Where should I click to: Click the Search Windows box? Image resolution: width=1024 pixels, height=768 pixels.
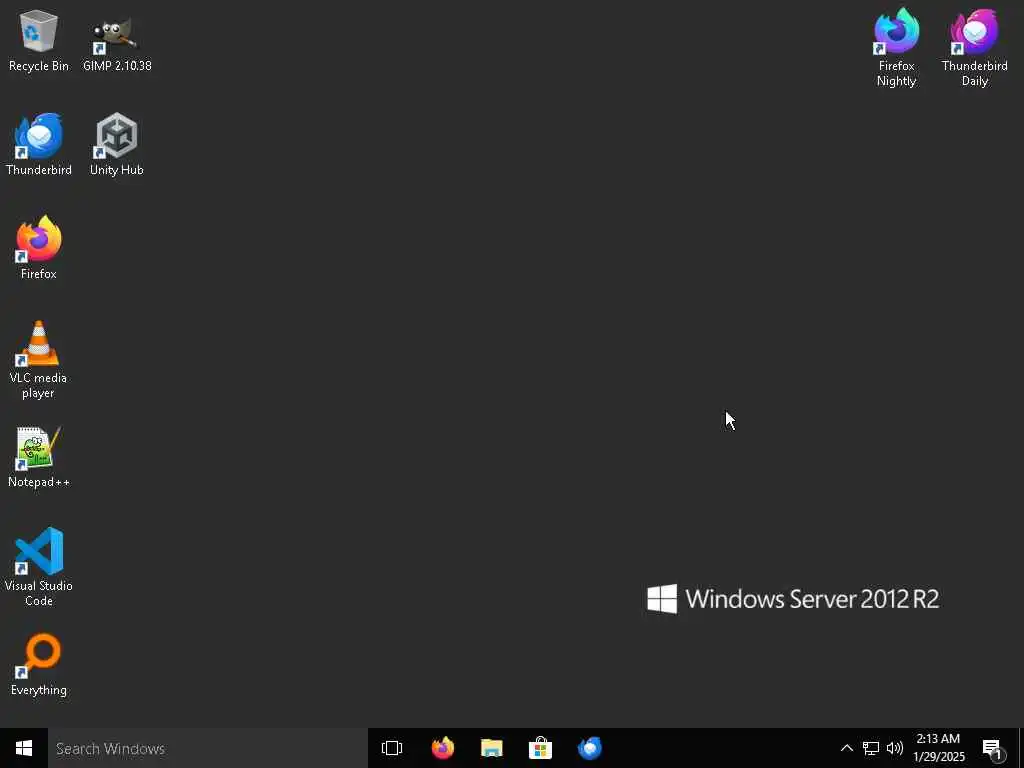208,748
